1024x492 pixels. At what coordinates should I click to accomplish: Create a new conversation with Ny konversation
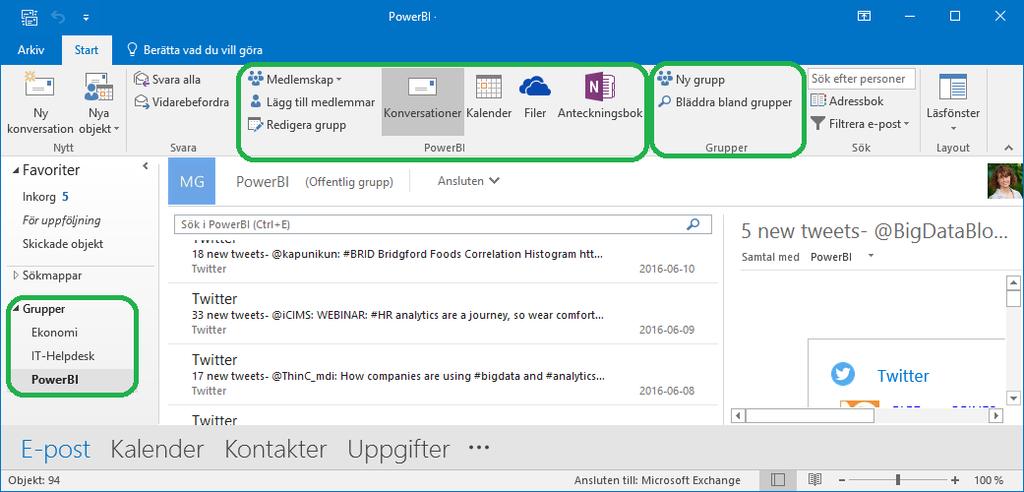[40, 103]
